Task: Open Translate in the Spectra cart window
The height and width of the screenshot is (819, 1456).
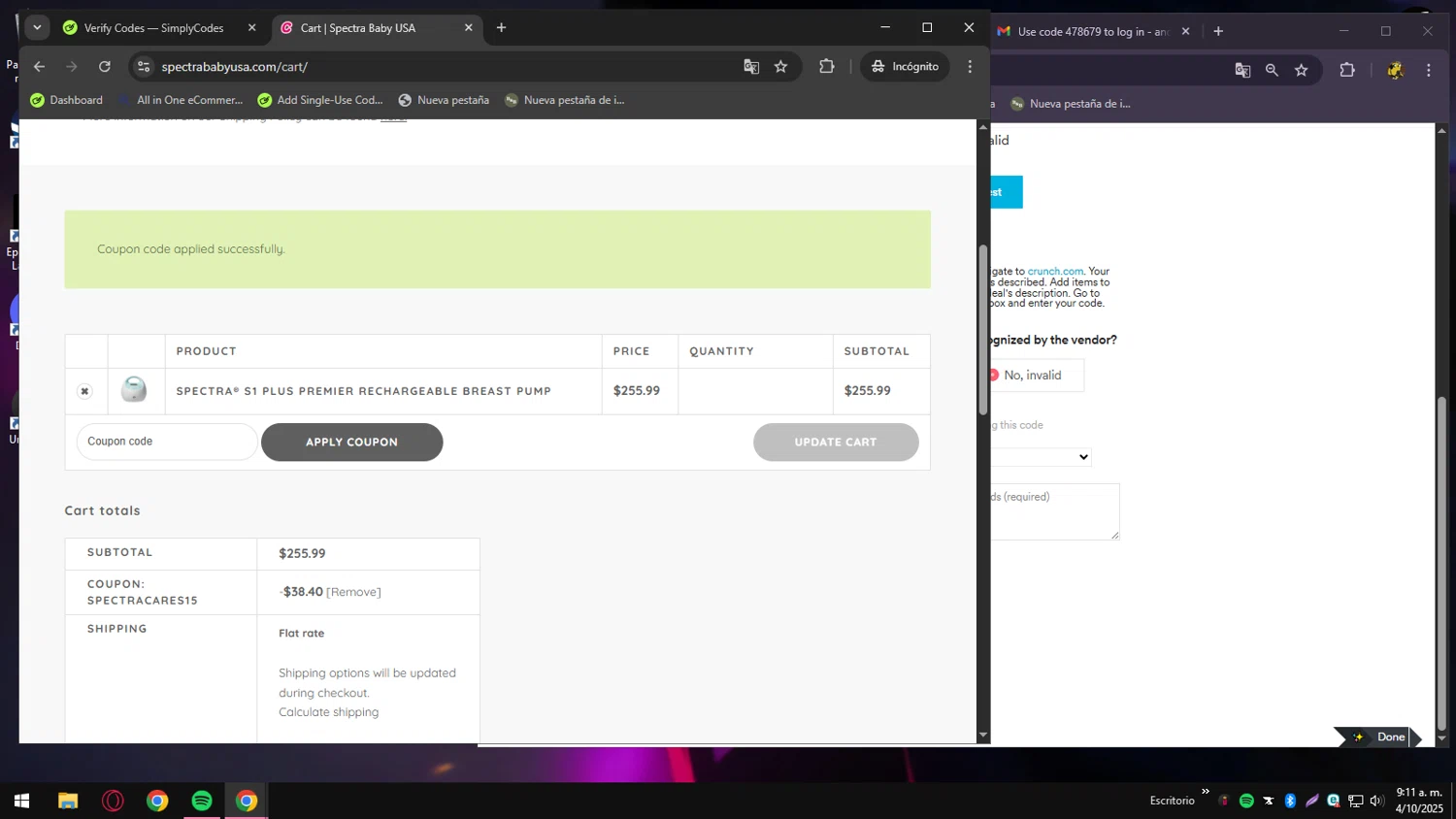Action: pyautogui.click(x=751, y=67)
